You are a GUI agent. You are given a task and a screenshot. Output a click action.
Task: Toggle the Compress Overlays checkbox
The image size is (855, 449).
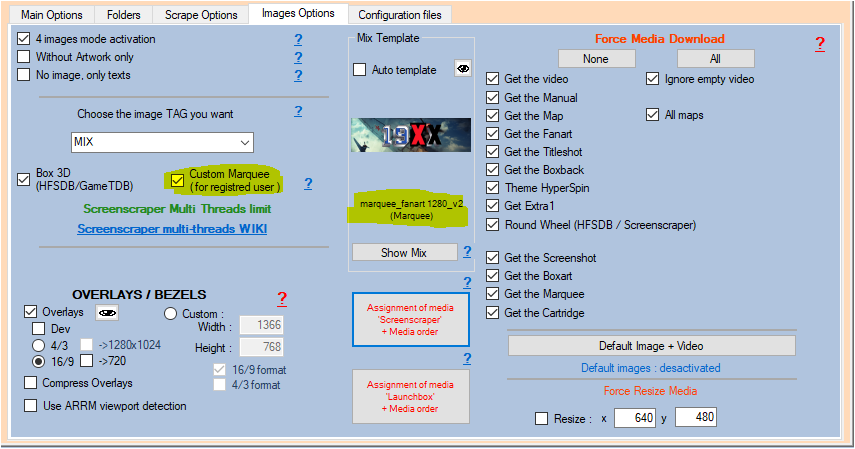click(x=33, y=383)
